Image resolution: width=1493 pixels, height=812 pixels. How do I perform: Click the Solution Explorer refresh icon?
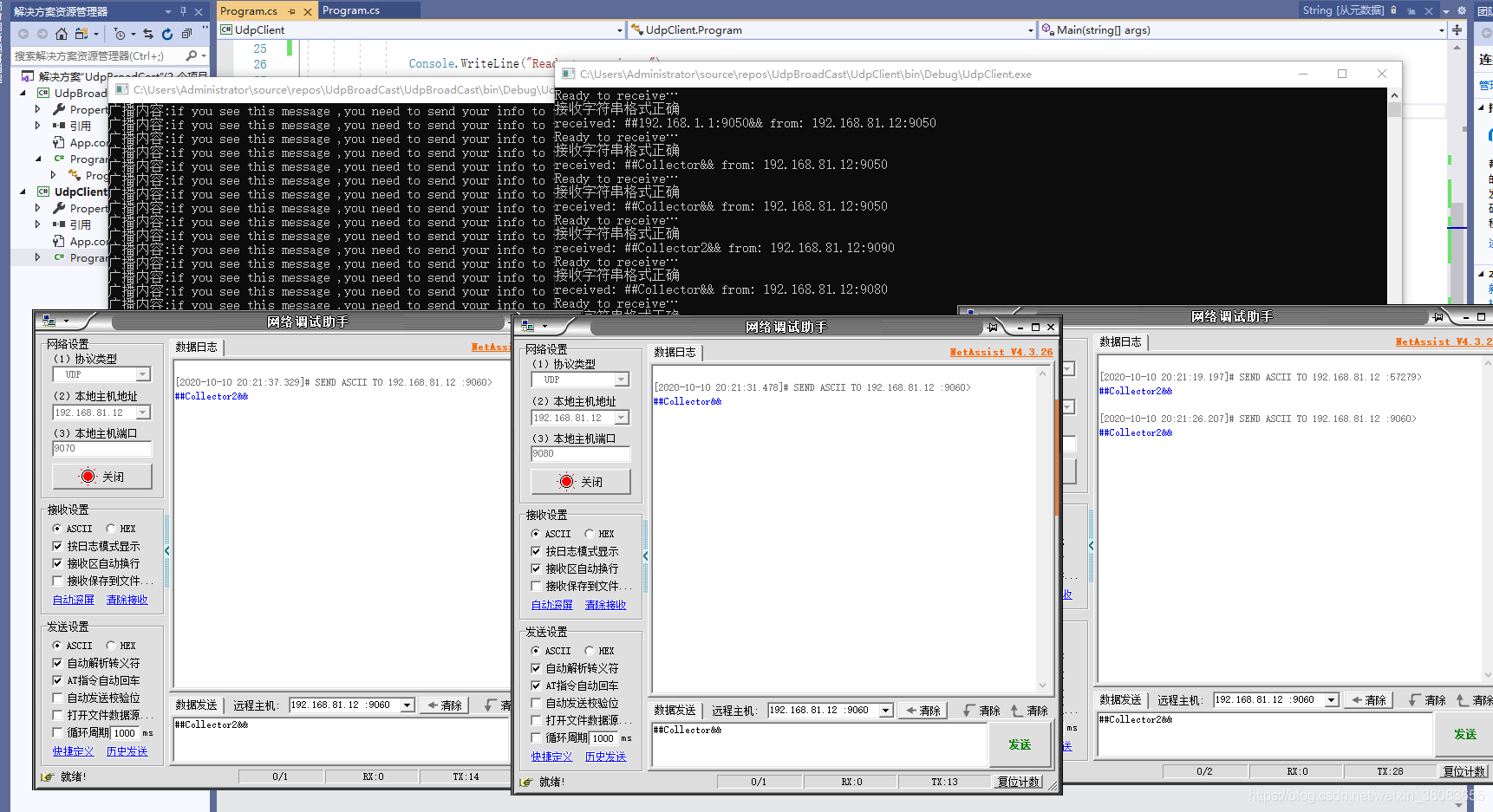pyautogui.click(x=167, y=34)
